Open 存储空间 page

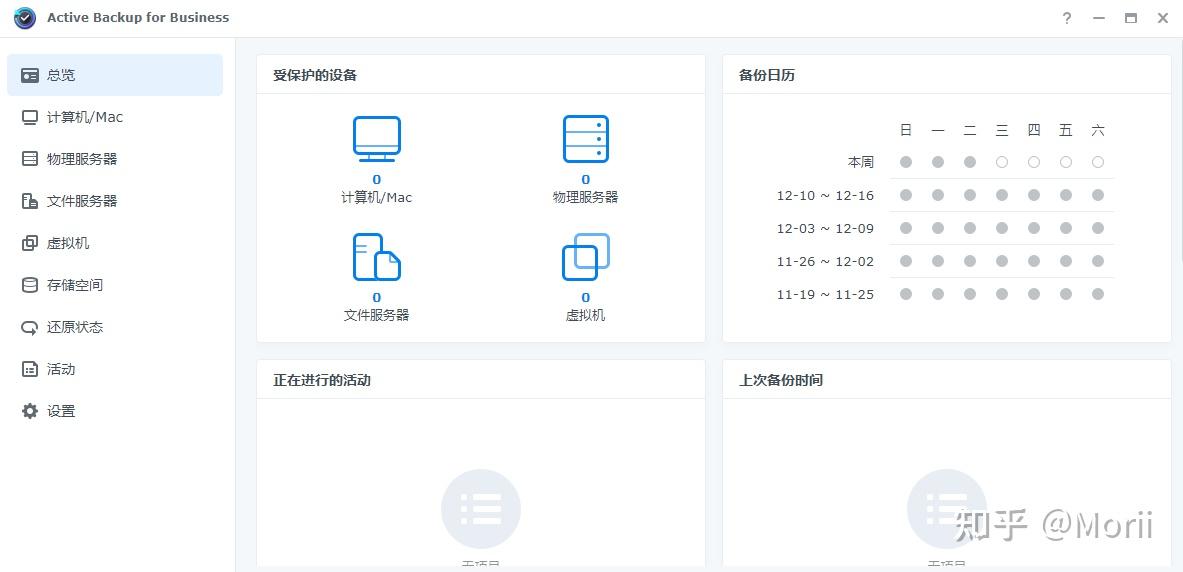(115, 285)
